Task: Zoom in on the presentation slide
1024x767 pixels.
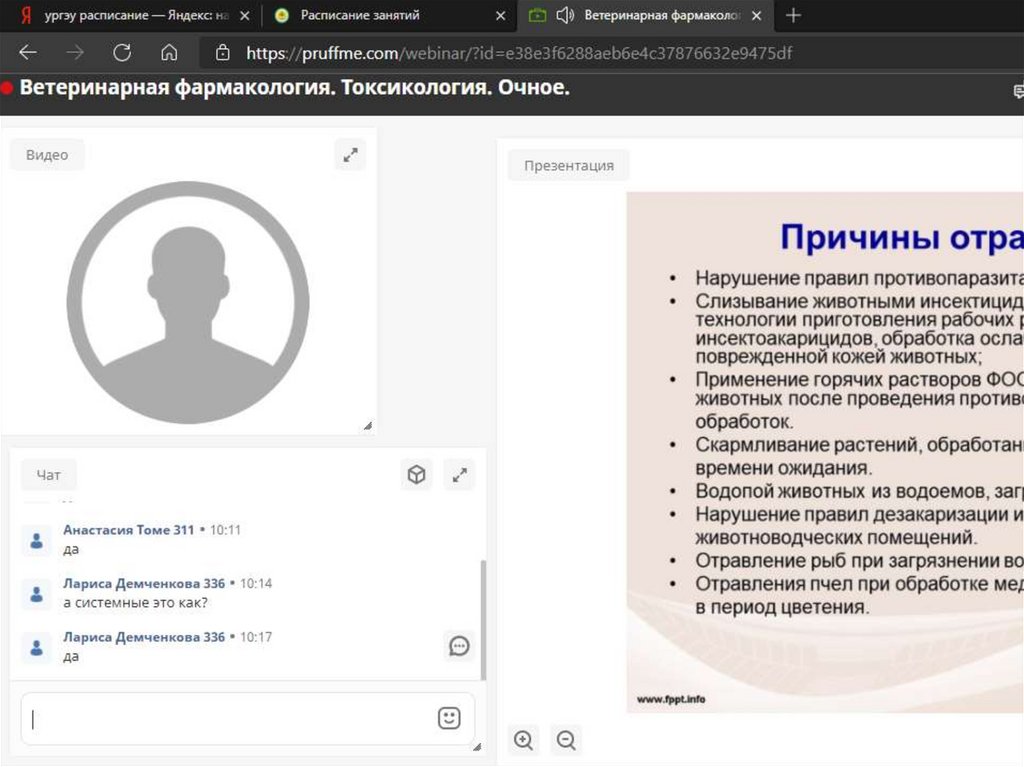Action: click(523, 740)
